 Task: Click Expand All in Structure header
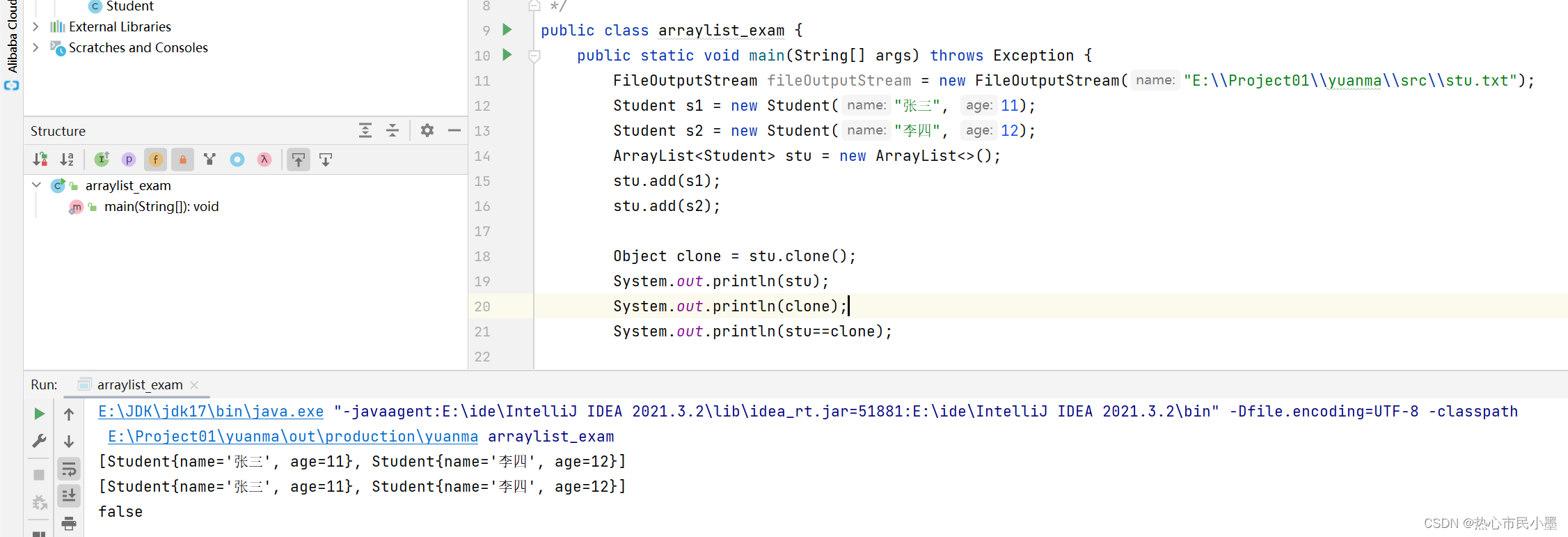(365, 130)
